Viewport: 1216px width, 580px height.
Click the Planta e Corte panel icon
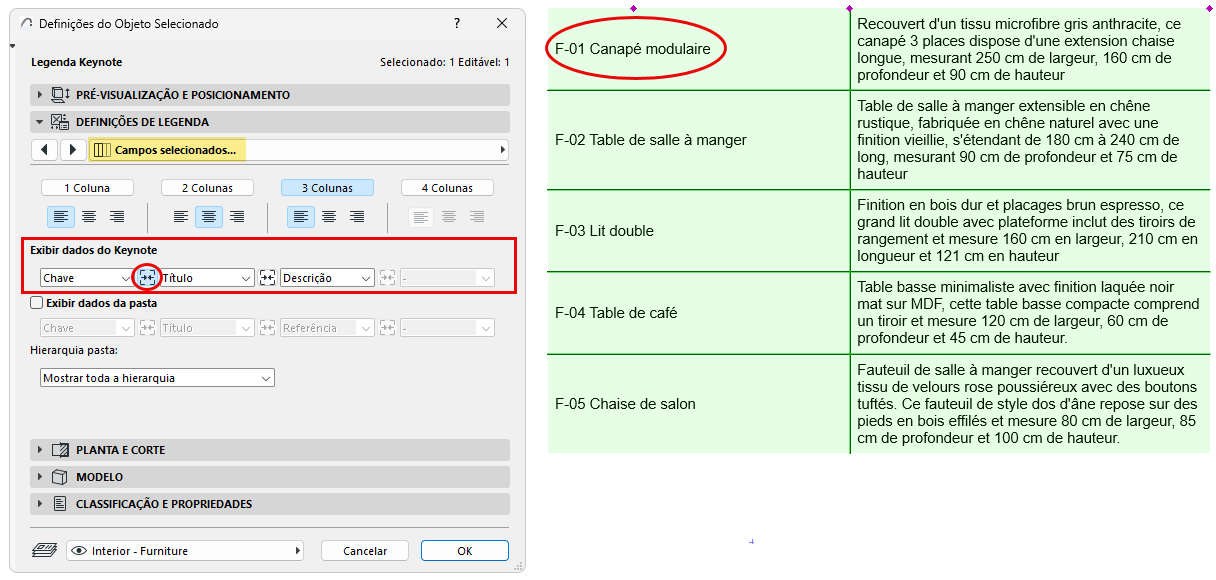60,450
